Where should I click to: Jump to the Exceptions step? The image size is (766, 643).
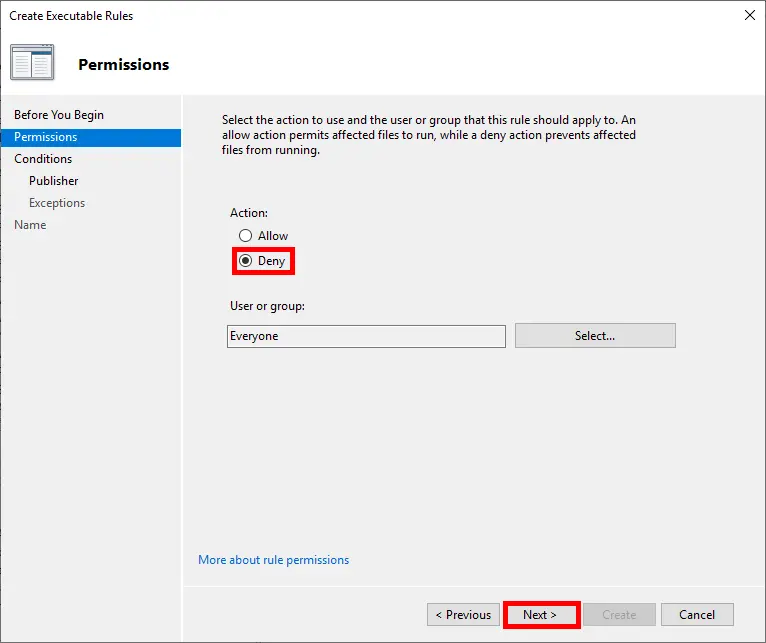pos(57,203)
